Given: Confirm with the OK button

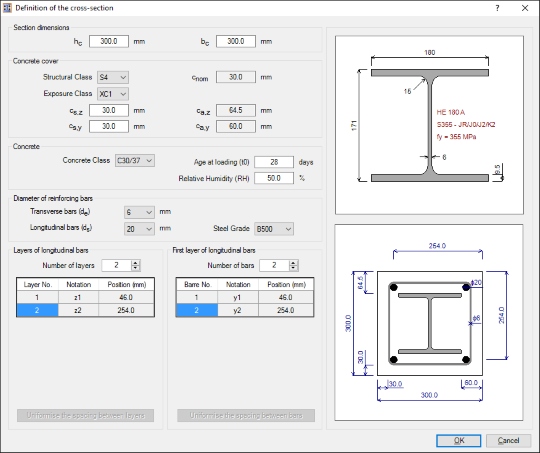Looking at the screenshot, I should click(459, 441).
